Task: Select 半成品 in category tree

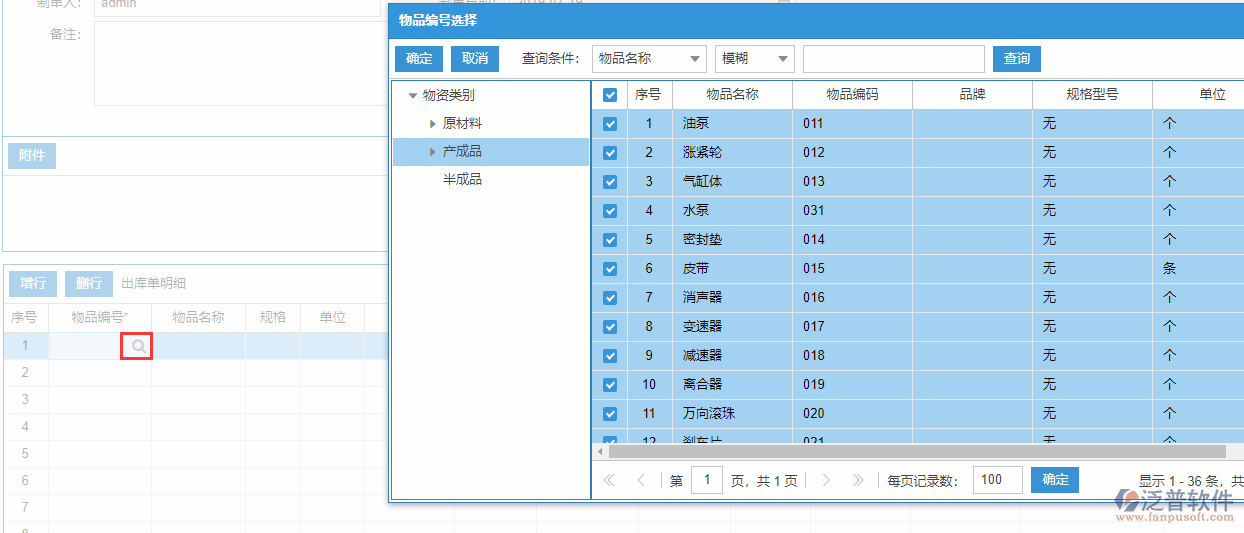Action: tap(462, 180)
